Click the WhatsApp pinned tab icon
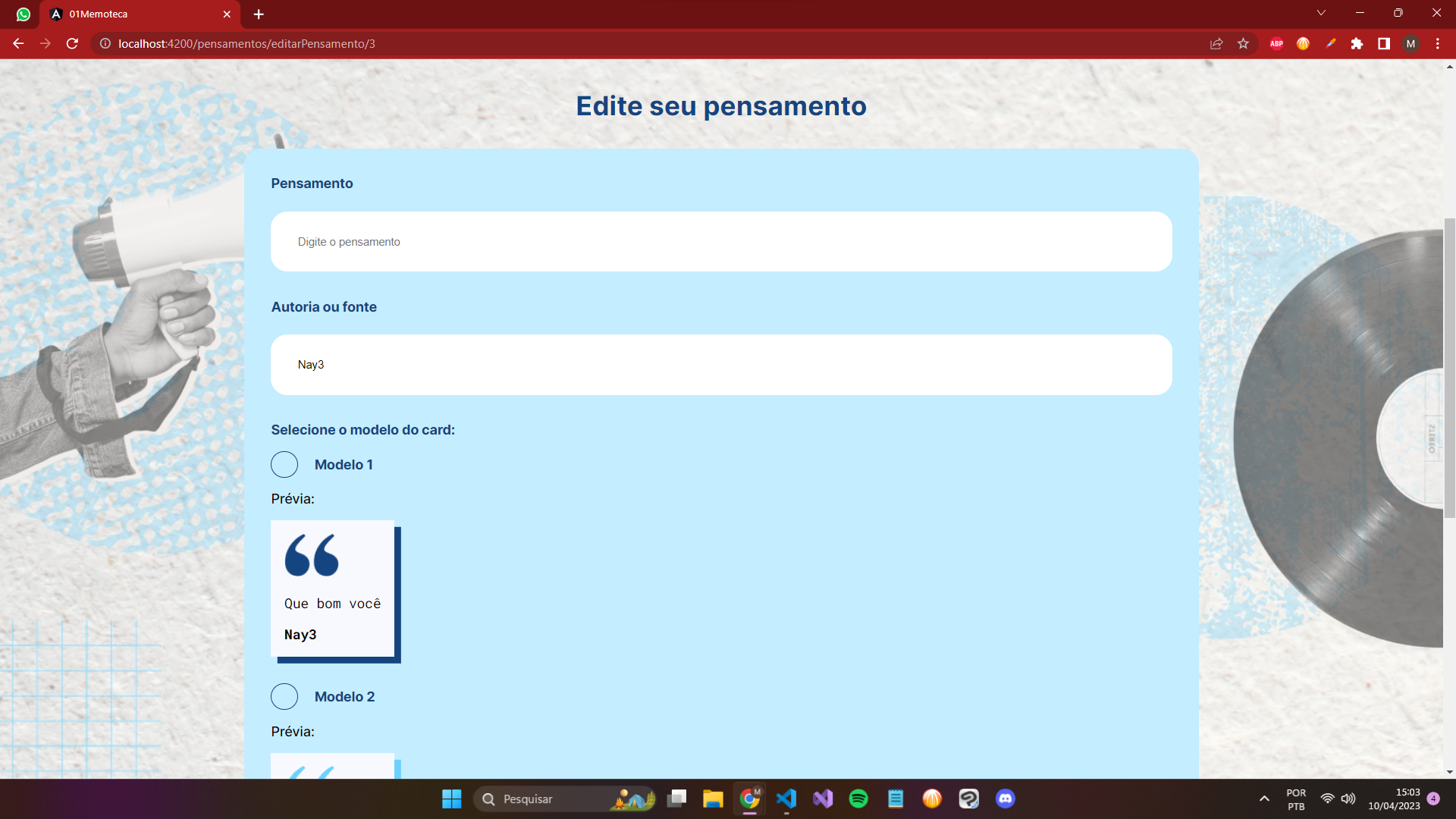This screenshot has height=819, width=1456. (24, 14)
